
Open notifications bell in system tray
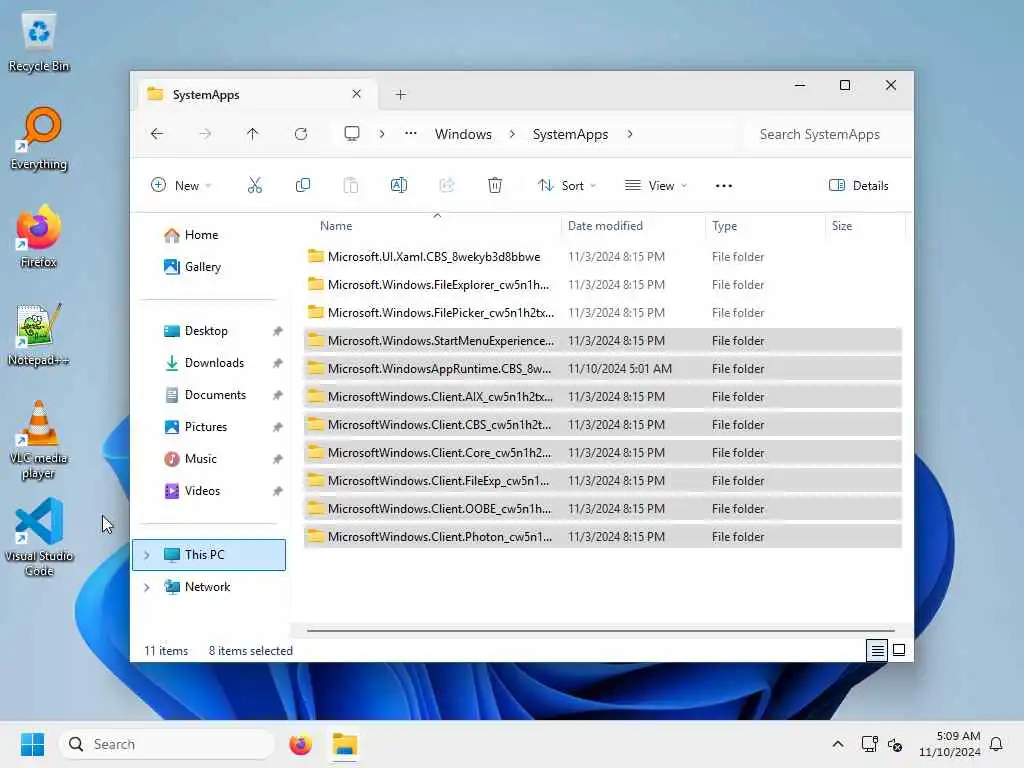click(997, 744)
